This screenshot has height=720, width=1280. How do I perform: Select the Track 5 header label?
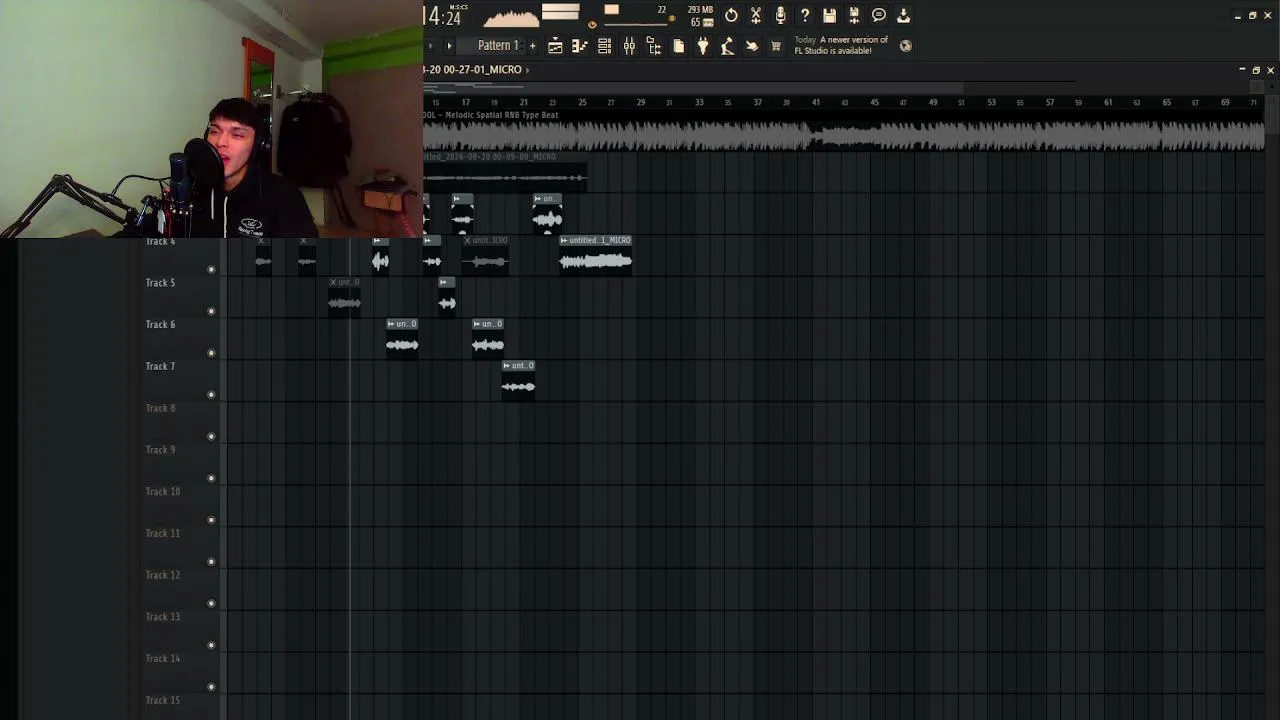[x=160, y=283]
